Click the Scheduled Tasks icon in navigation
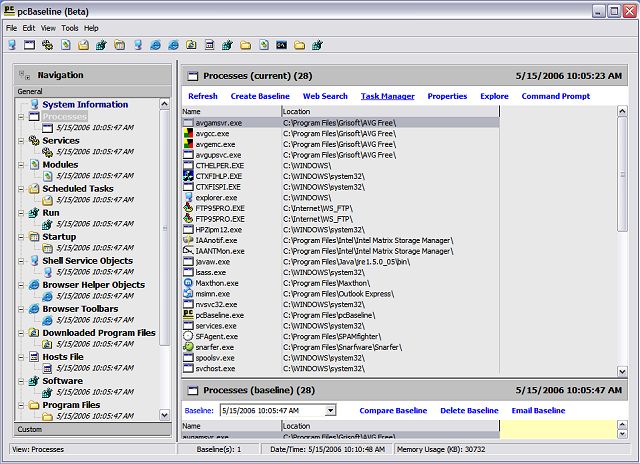This screenshot has width=640, height=464. [34, 189]
